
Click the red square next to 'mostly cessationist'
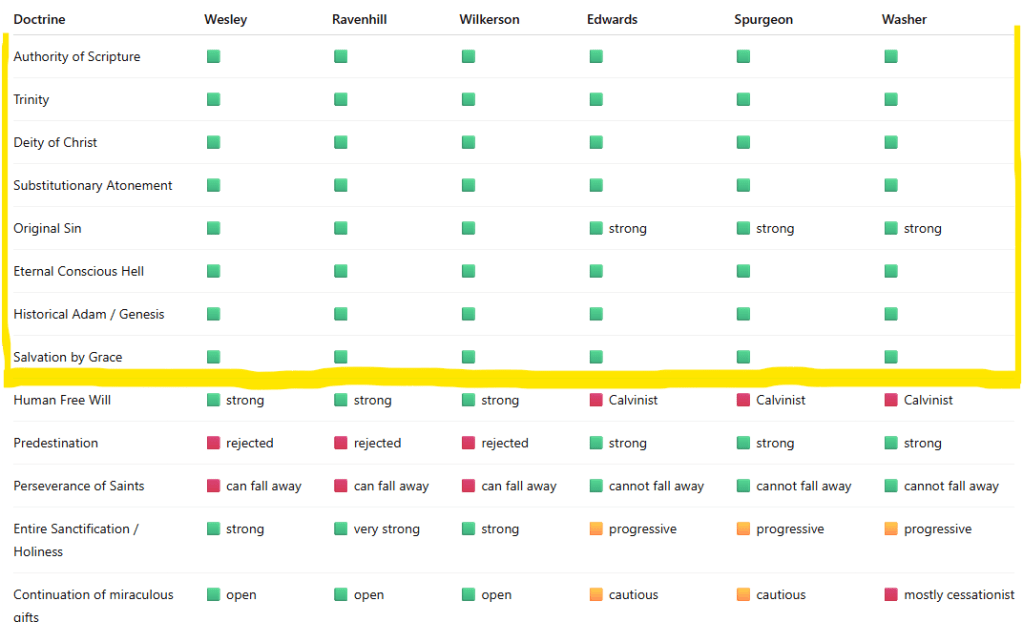(891, 594)
